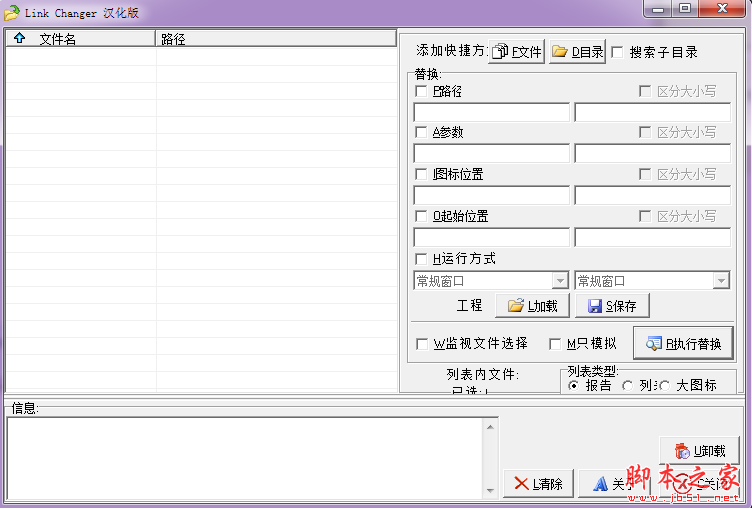
Task: Open the left 常规窗口 run mode dropdown
Action: click(x=560, y=281)
